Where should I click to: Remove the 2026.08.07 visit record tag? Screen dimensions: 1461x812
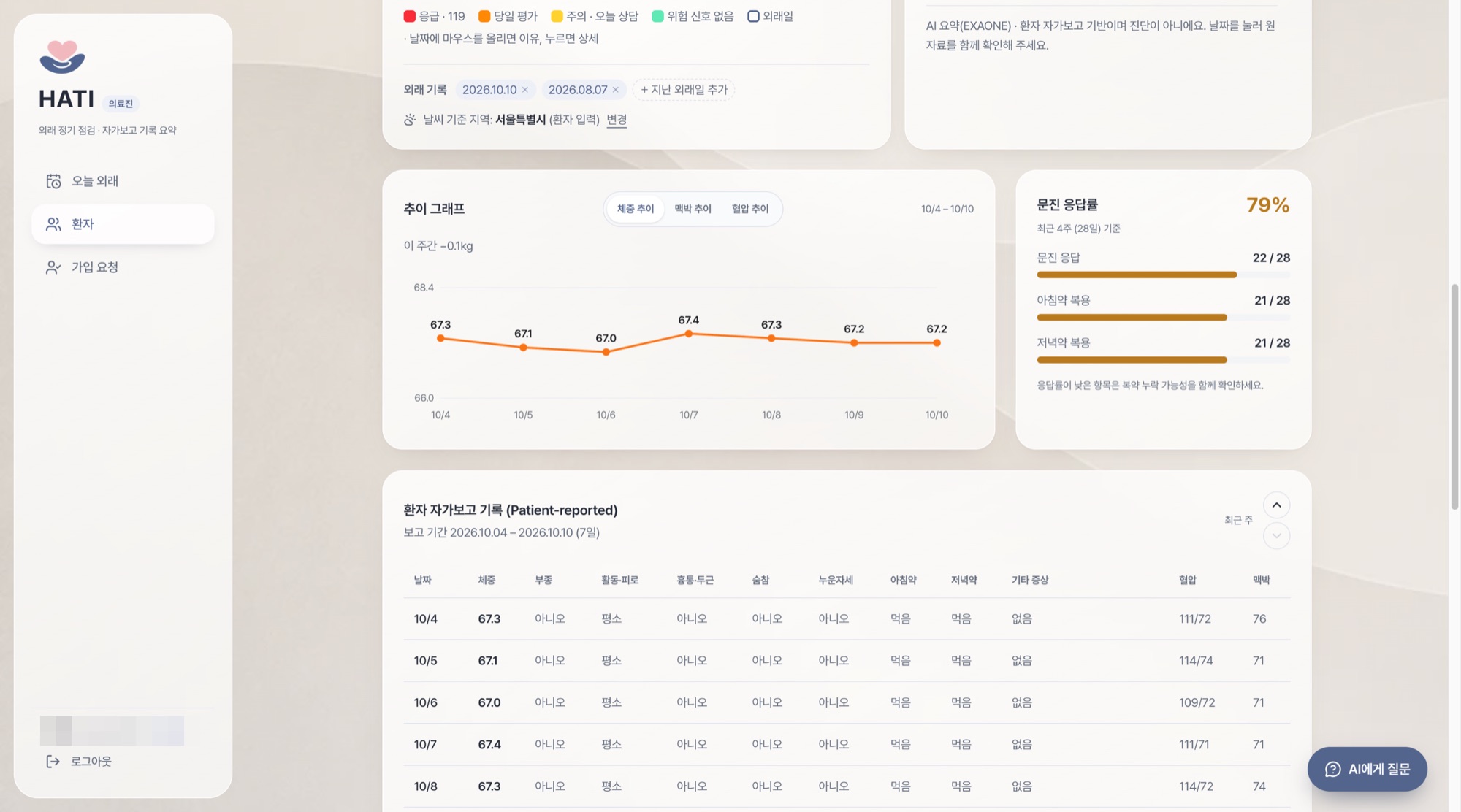616,90
